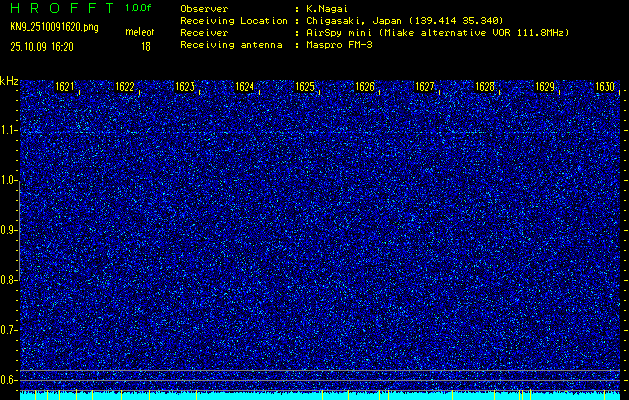Click the kHz axis unit label
This screenshot has width=629, height=400.
9,80
